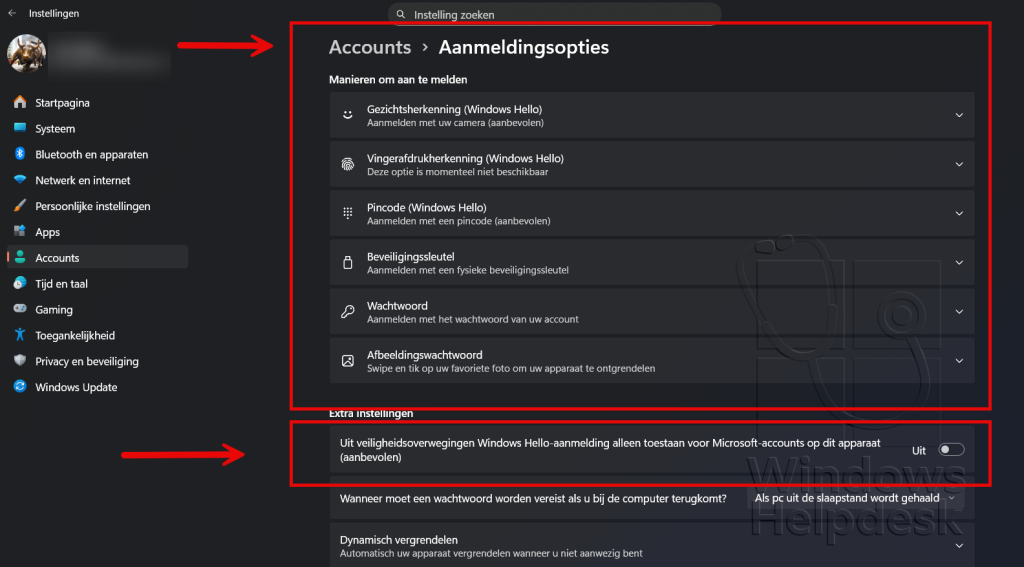This screenshot has width=1024, height=567.
Task: Expand the Dynamisch vergrendelen section chevron
Action: click(958, 545)
